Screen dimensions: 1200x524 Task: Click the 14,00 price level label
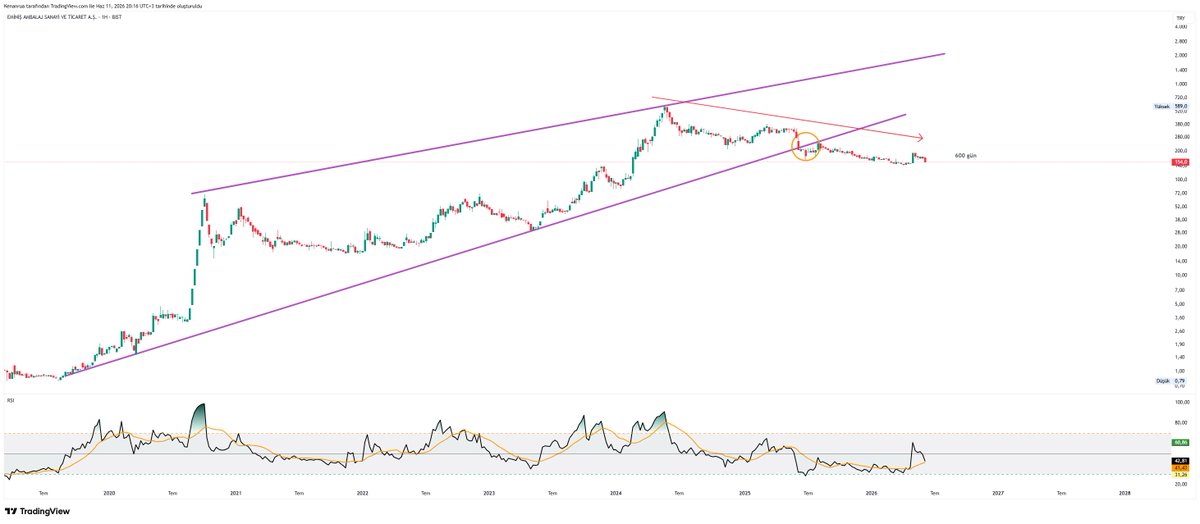(1180, 261)
